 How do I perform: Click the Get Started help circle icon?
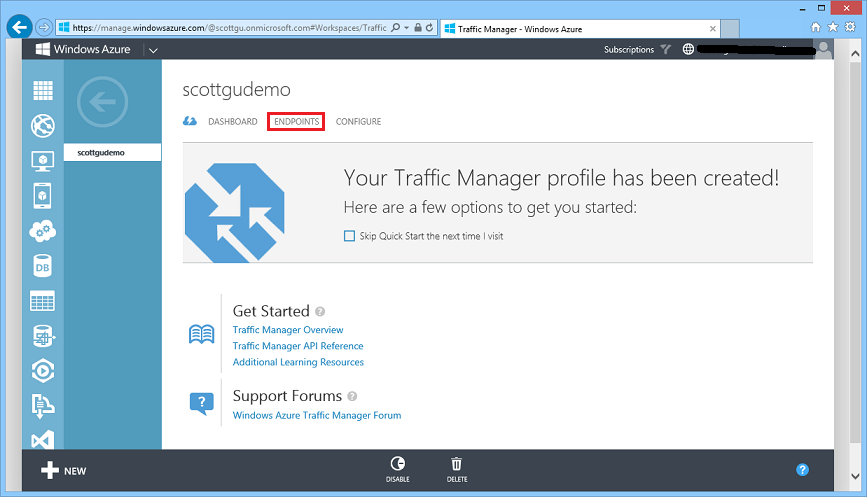coord(320,312)
